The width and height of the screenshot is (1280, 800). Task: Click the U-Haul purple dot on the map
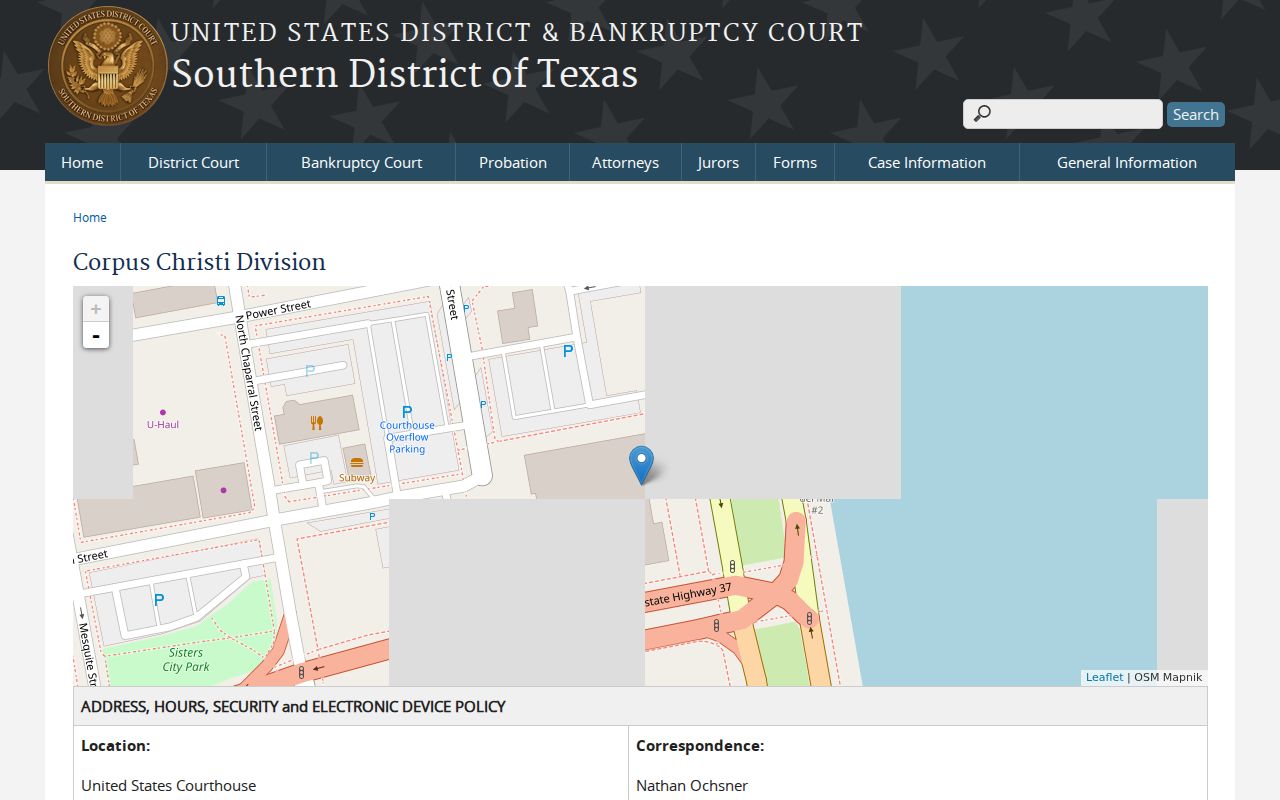(x=163, y=412)
